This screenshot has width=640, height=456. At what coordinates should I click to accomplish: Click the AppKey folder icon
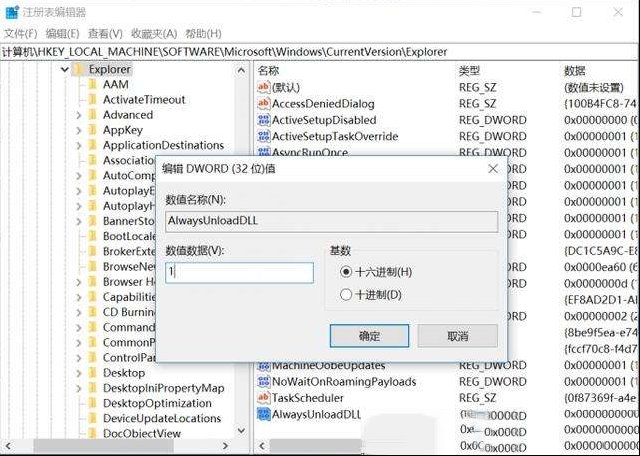pyautogui.click(x=93, y=130)
